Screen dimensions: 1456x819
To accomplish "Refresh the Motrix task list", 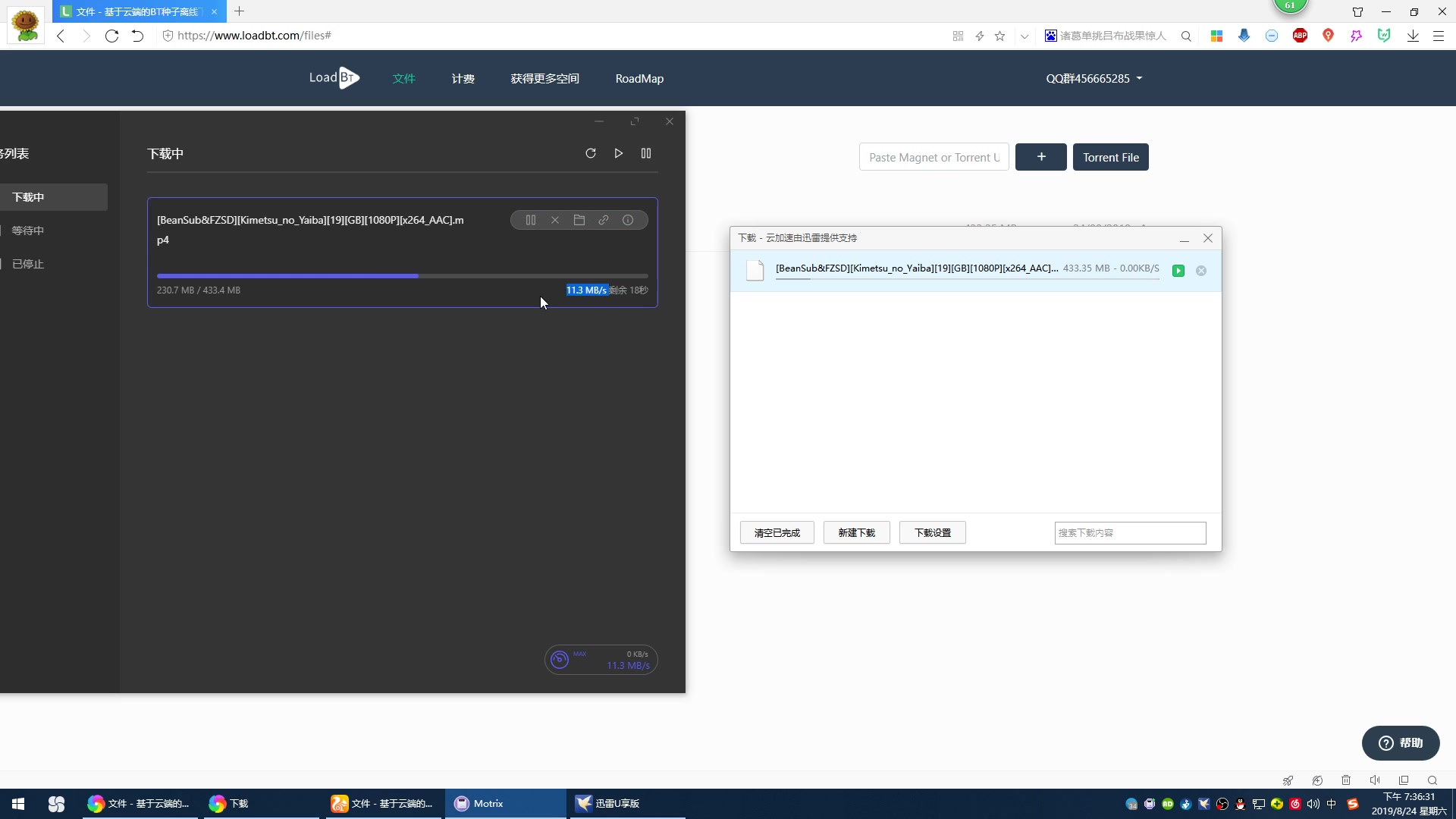I will pyautogui.click(x=591, y=153).
